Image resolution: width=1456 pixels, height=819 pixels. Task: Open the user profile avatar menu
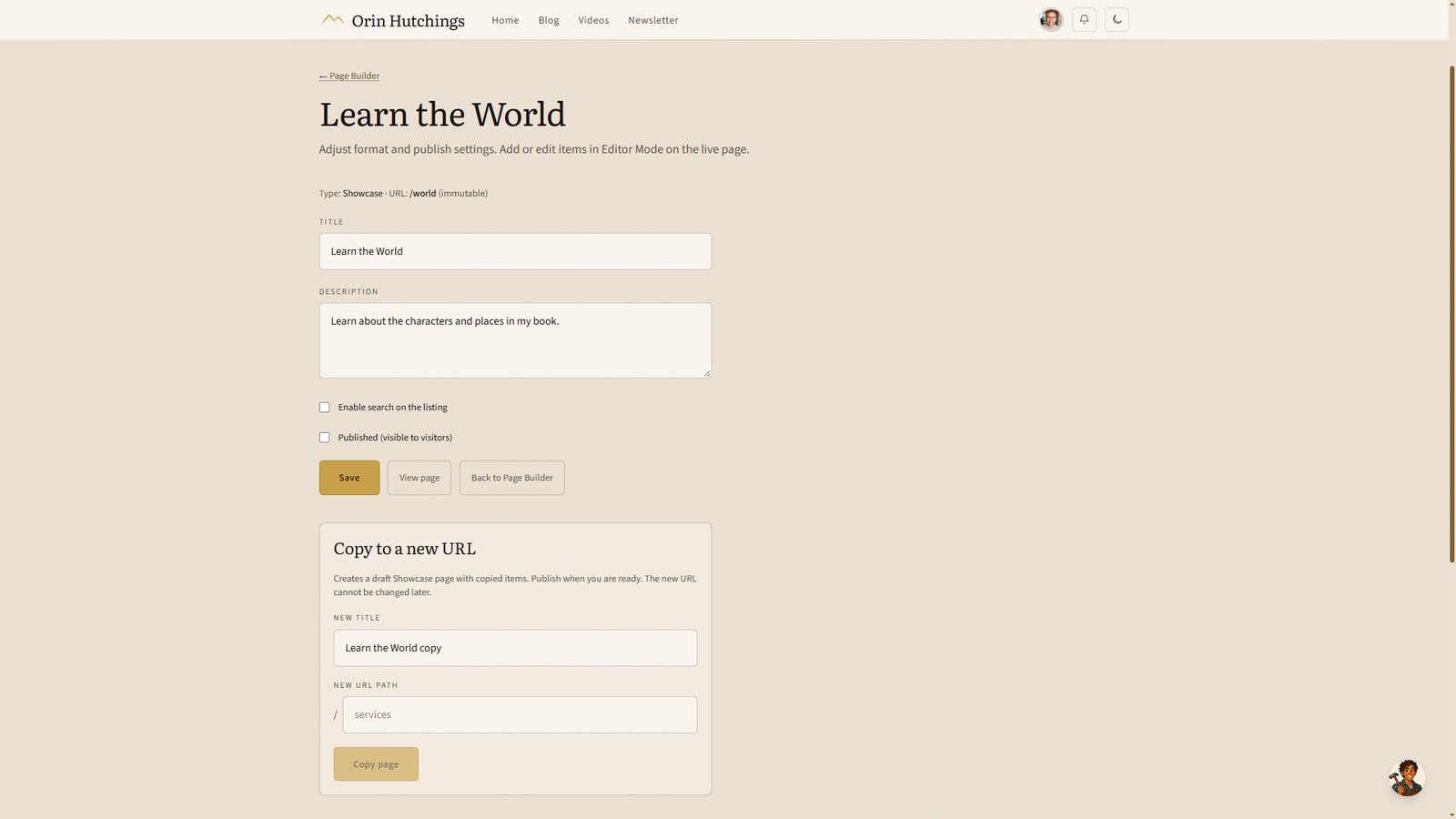(x=1051, y=20)
